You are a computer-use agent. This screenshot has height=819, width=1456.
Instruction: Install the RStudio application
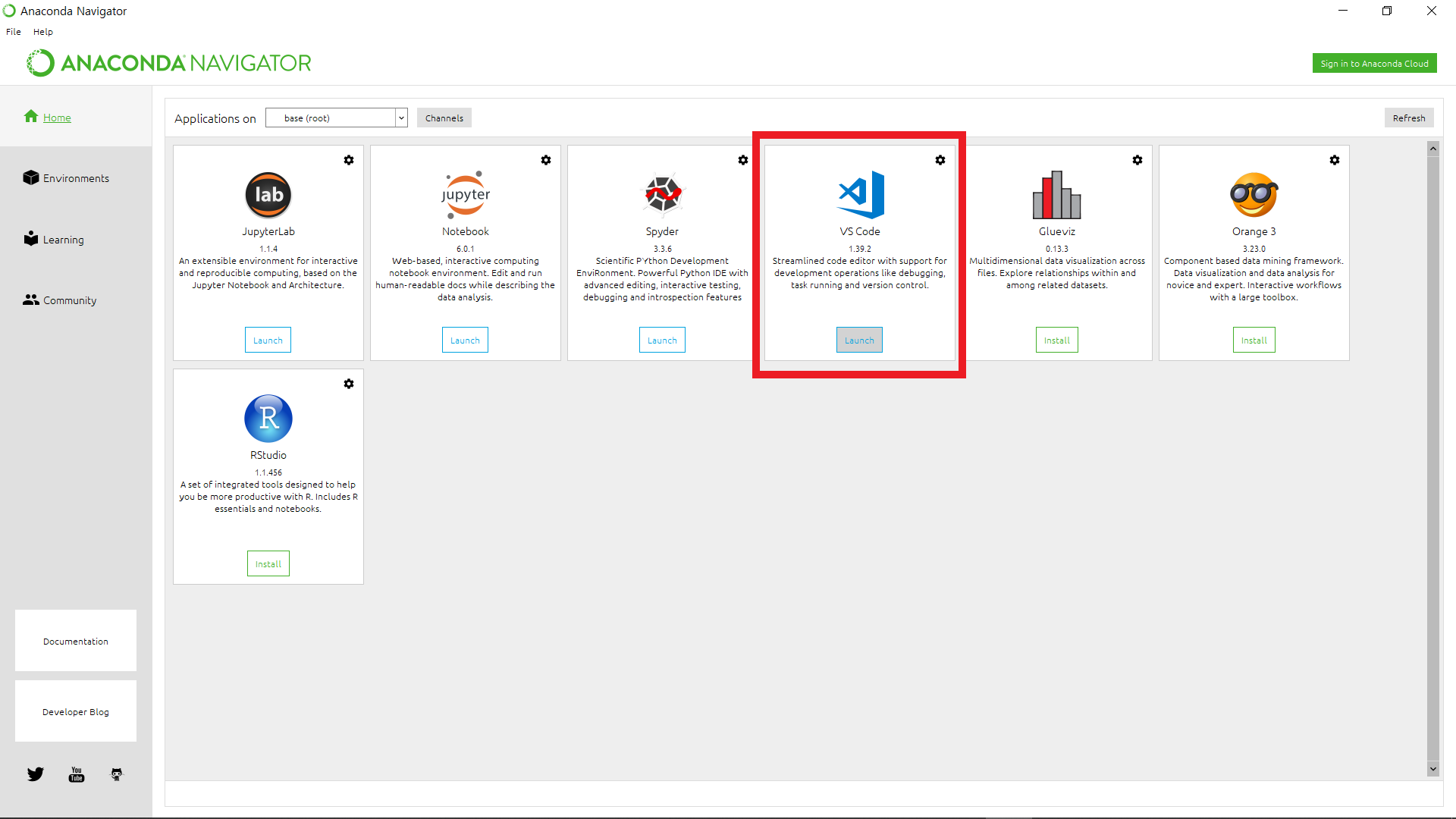(268, 564)
